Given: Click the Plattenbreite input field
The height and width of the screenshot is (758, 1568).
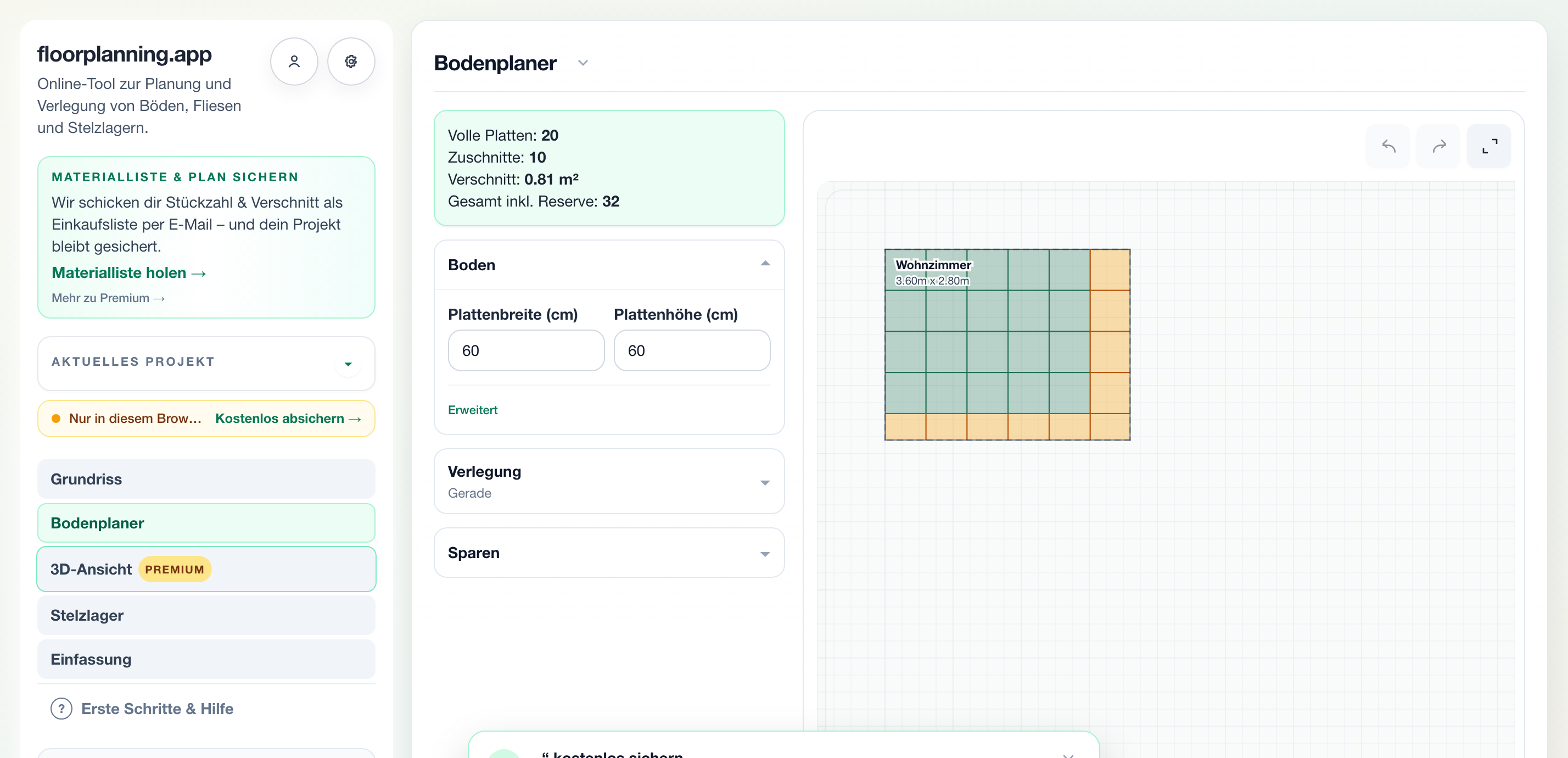Looking at the screenshot, I should coord(526,350).
